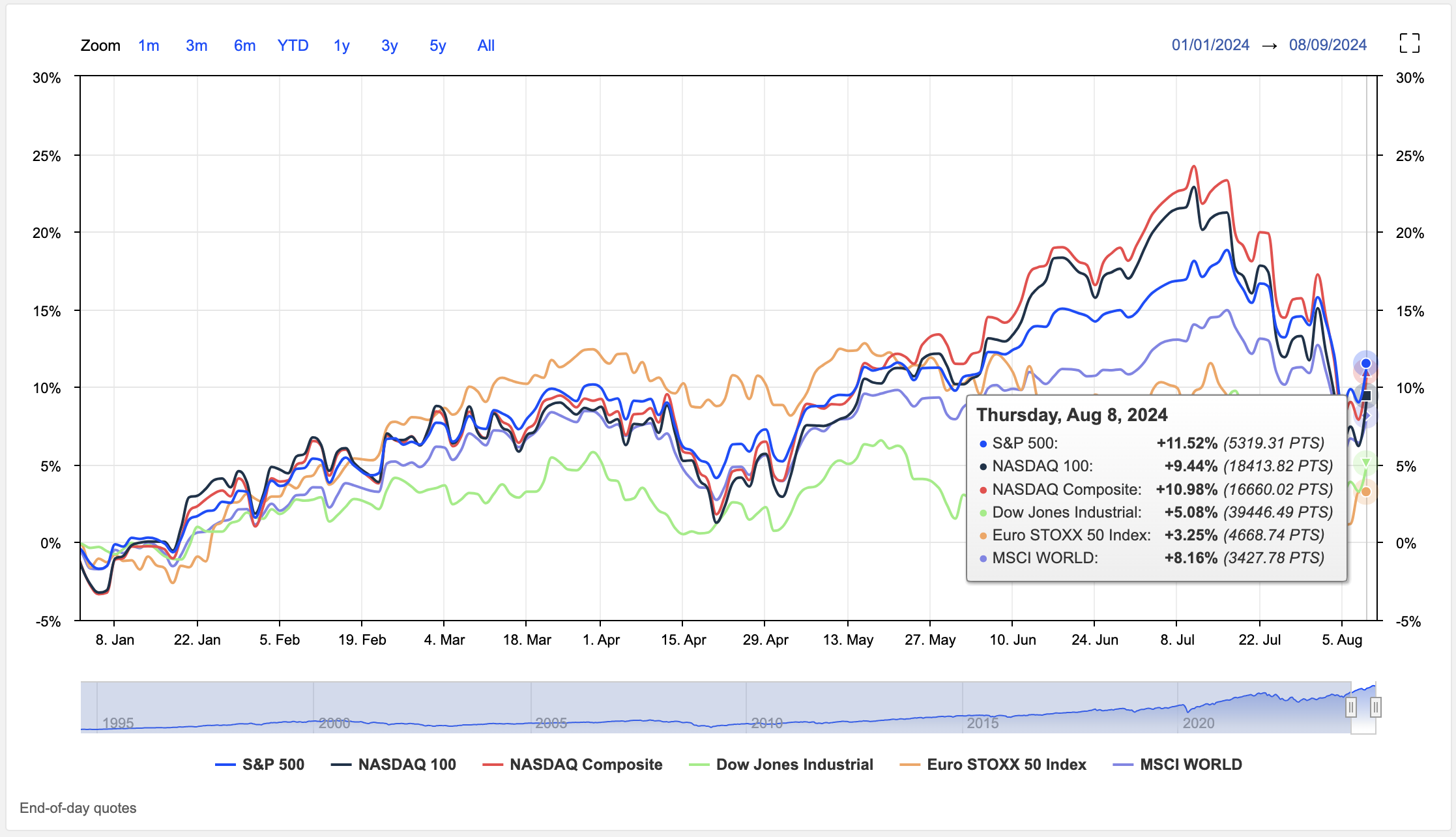
Task: Click the Dow Jones +5.08% tooltip value
Action: tap(1191, 512)
